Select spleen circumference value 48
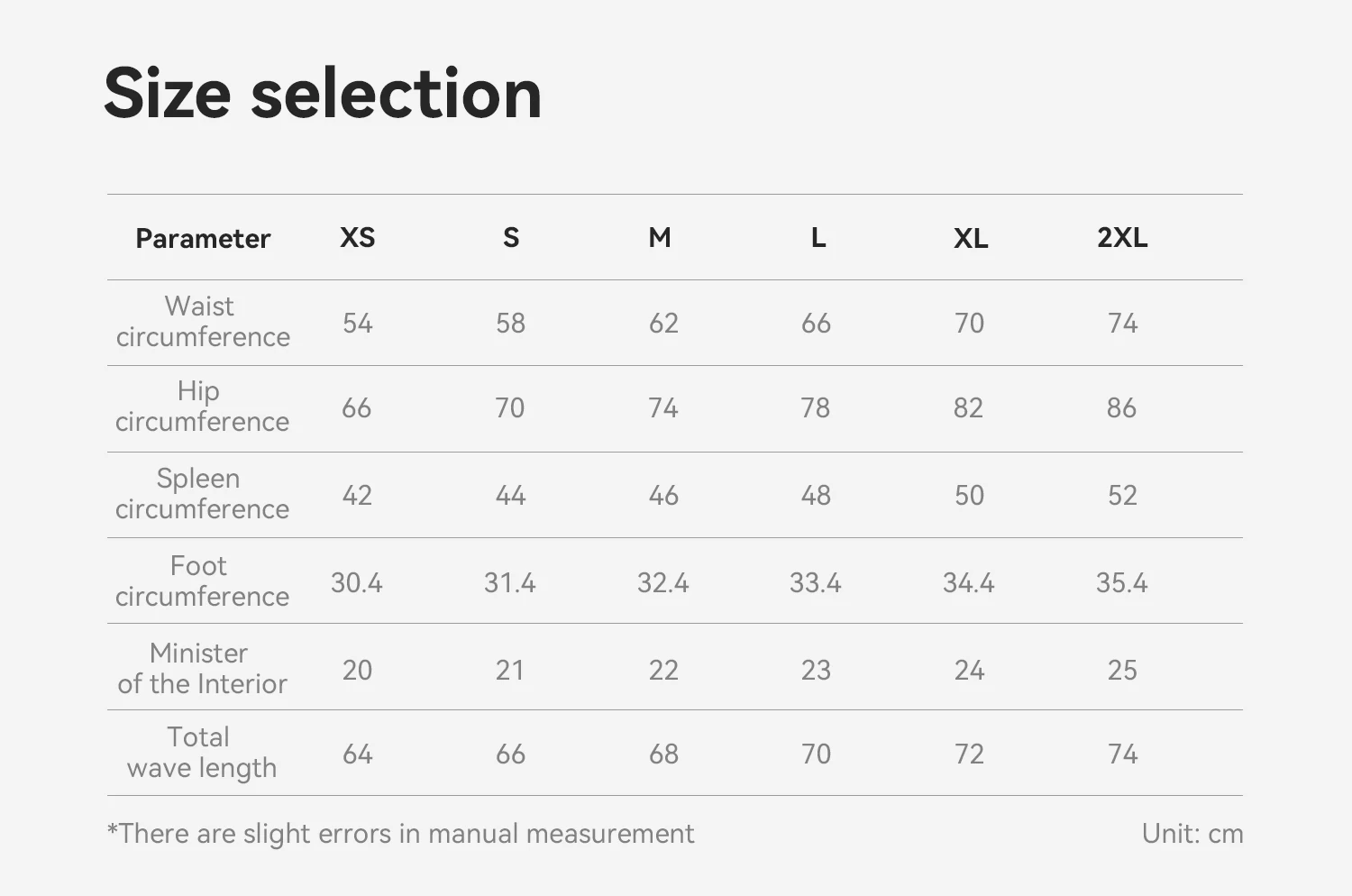1352x896 pixels. 816,495
